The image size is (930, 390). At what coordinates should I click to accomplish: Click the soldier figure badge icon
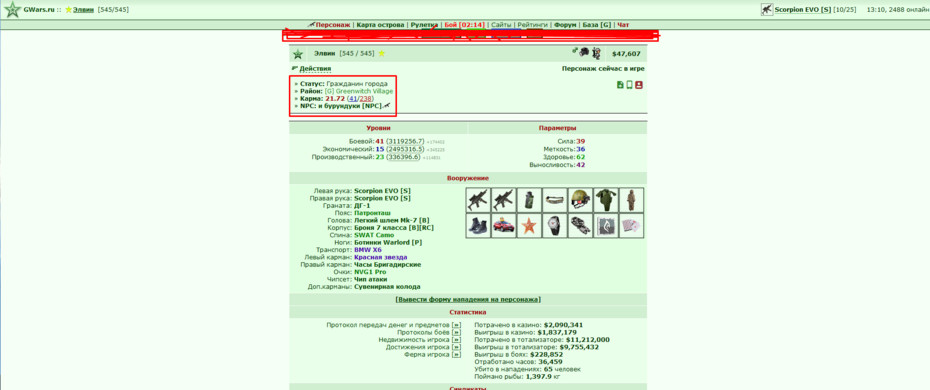point(596,53)
